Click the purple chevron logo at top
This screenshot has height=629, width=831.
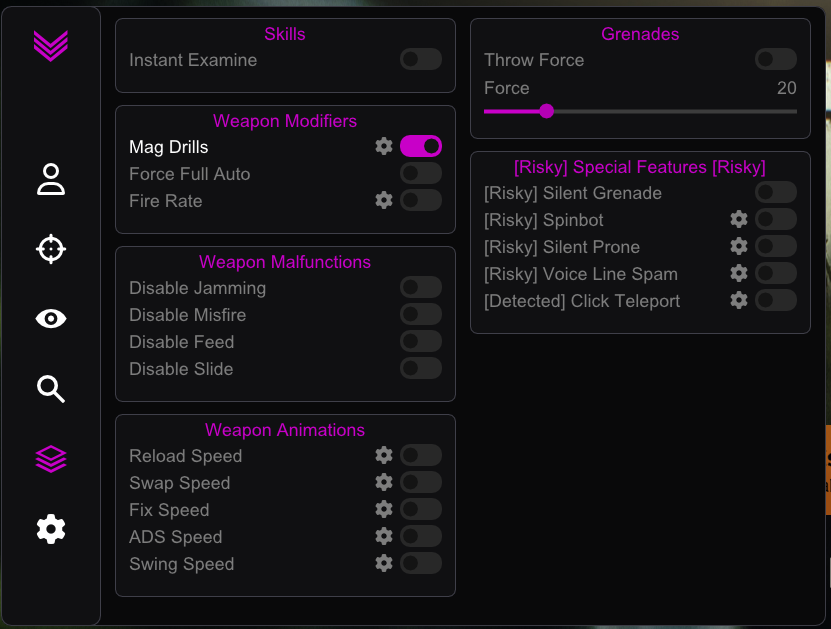pyautogui.click(x=51, y=46)
